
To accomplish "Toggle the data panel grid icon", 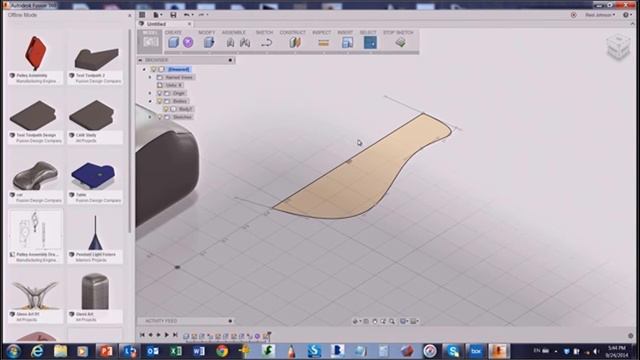I will (x=142, y=15).
